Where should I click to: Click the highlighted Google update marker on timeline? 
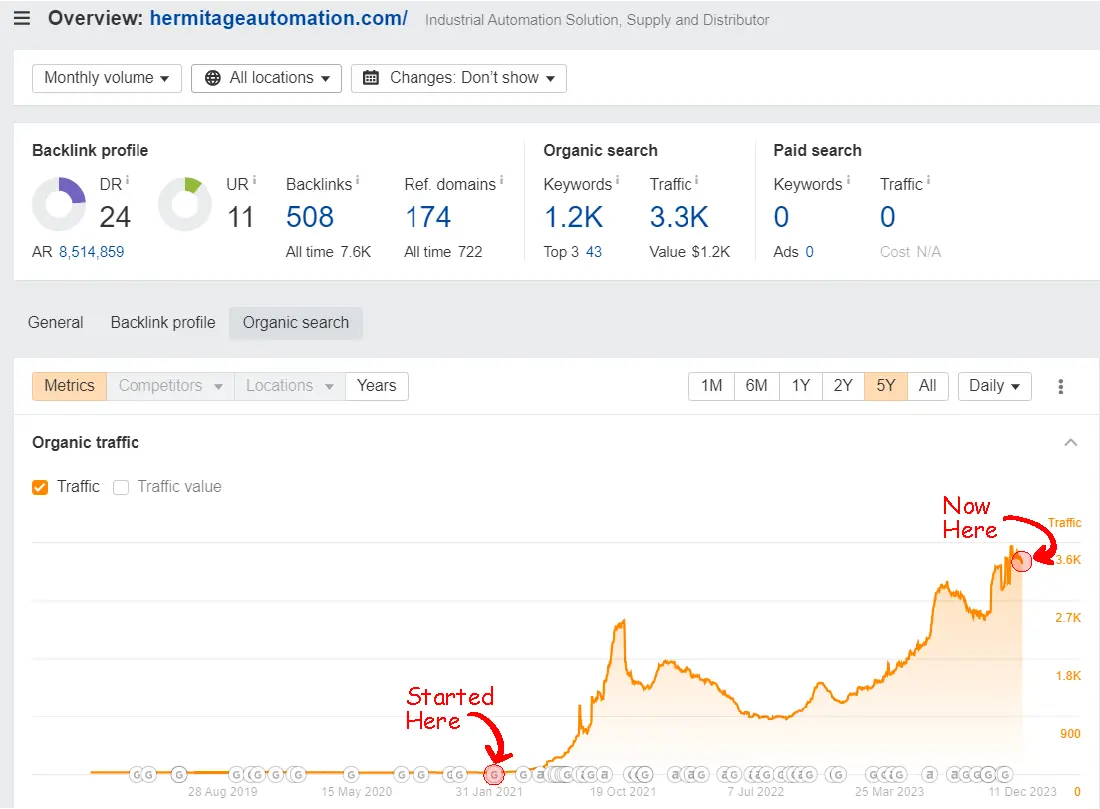[493, 774]
